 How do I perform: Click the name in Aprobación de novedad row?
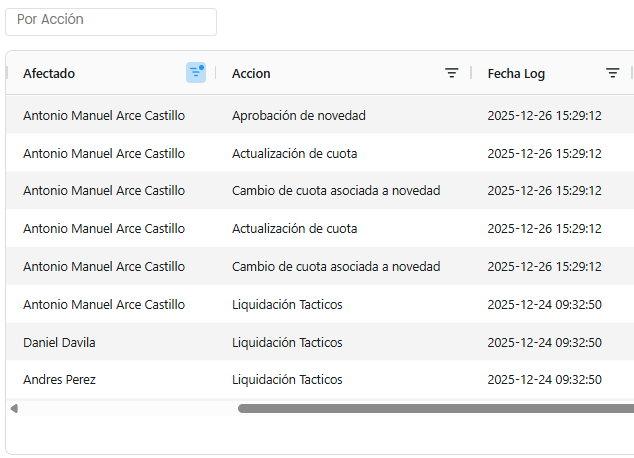pos(104,115)
